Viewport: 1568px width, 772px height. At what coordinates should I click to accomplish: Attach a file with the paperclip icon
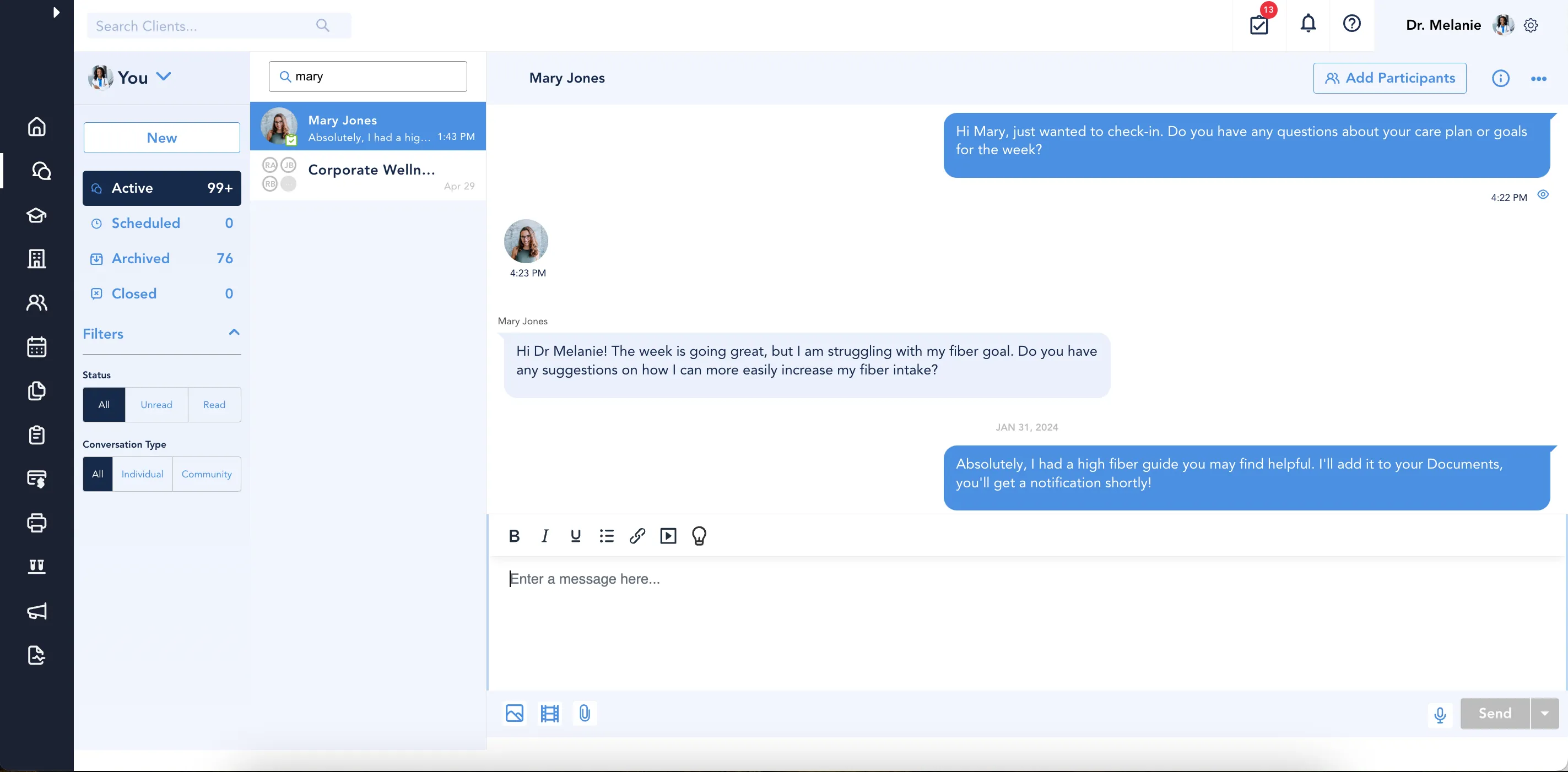click(x=585, y=713)
